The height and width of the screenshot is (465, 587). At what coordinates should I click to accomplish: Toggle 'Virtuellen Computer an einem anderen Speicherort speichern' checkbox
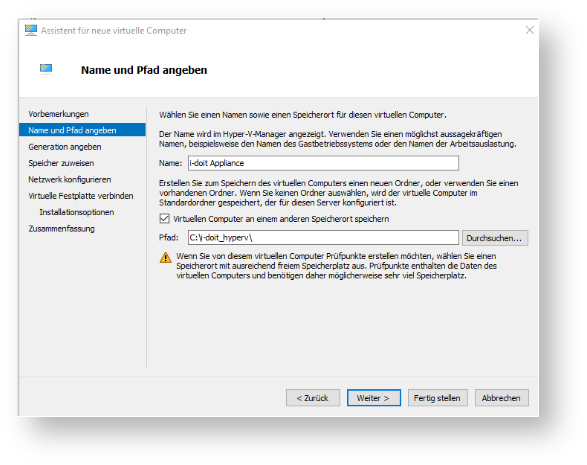coord(164,219)
